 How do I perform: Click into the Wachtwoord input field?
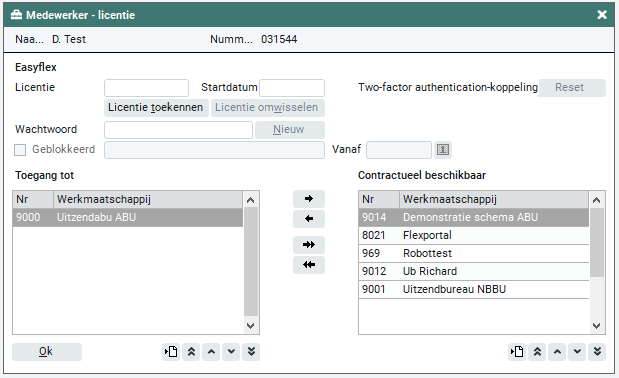(178, 130)
